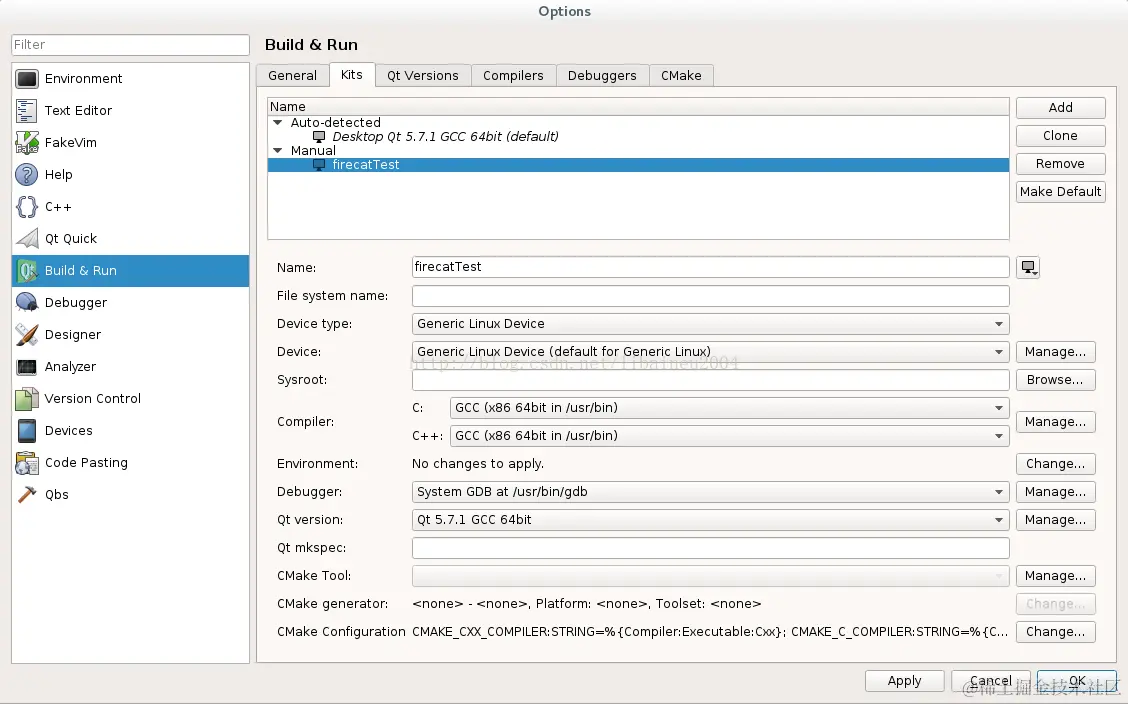
Task: Click the Cancel button
Action: (991, 681)
